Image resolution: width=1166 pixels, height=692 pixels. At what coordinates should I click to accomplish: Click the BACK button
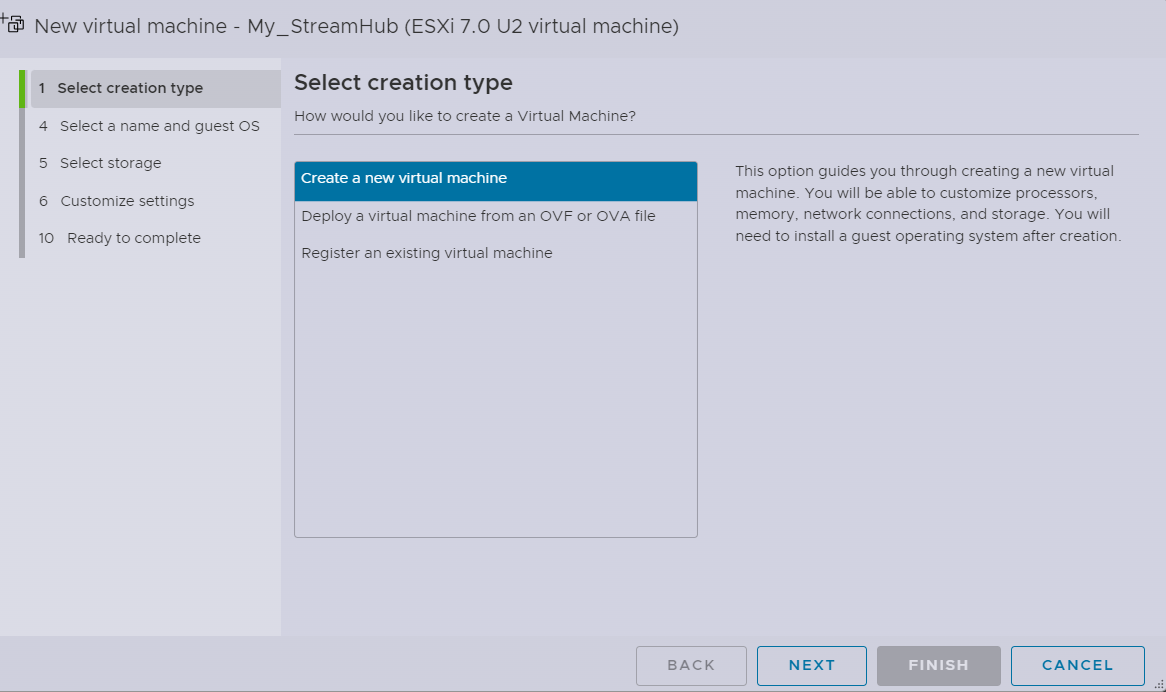(x=691, y=665)
